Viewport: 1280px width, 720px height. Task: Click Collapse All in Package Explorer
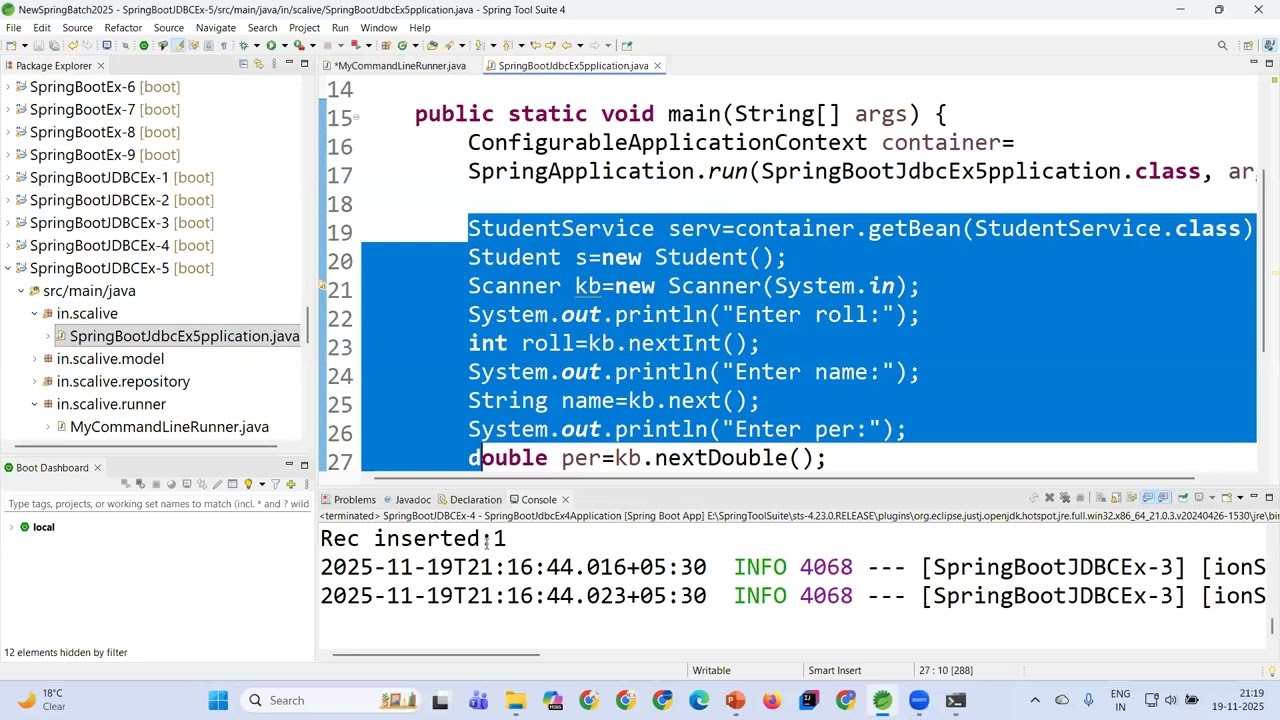[243, 64]
